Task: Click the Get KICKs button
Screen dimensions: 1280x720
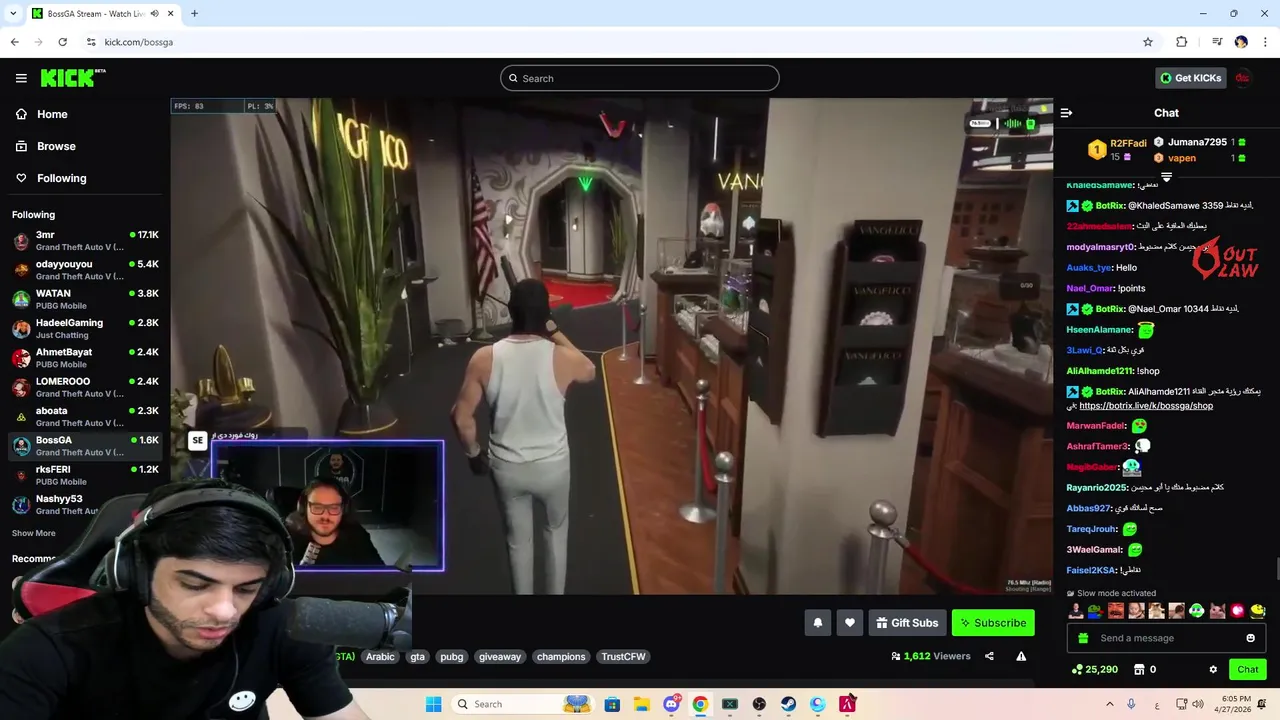Action: pyautogui.click(x=1190, y=78)
